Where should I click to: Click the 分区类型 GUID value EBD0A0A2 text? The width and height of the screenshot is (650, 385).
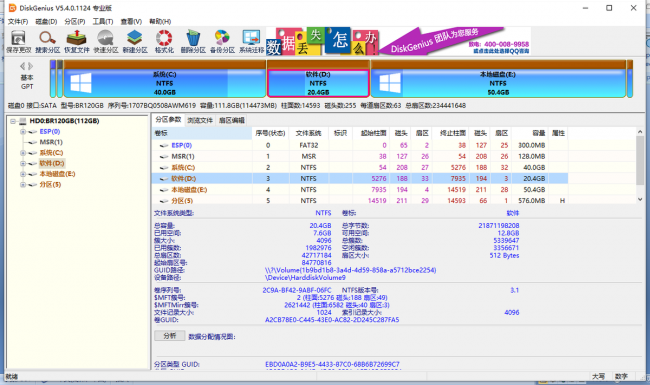[332, 365]
